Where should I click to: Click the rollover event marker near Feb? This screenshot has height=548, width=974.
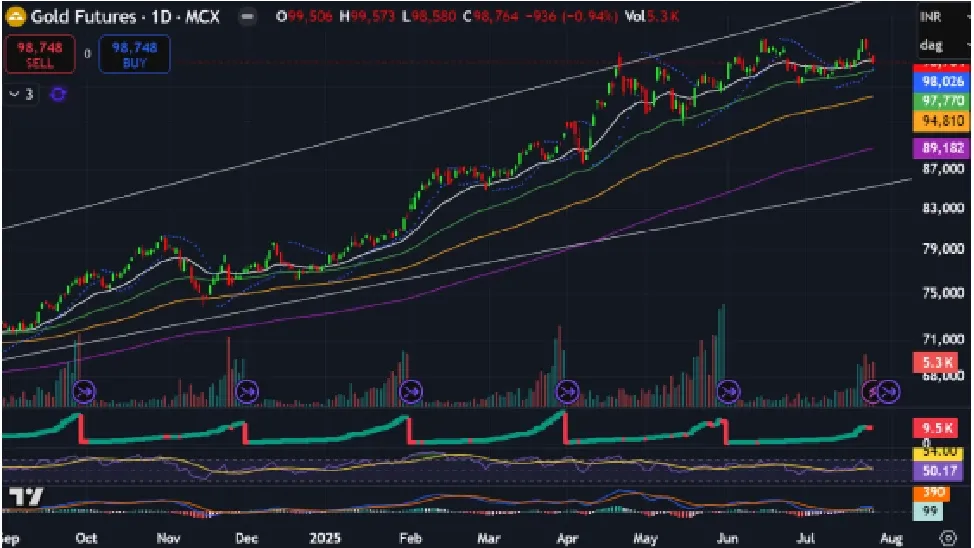[410, 392]
